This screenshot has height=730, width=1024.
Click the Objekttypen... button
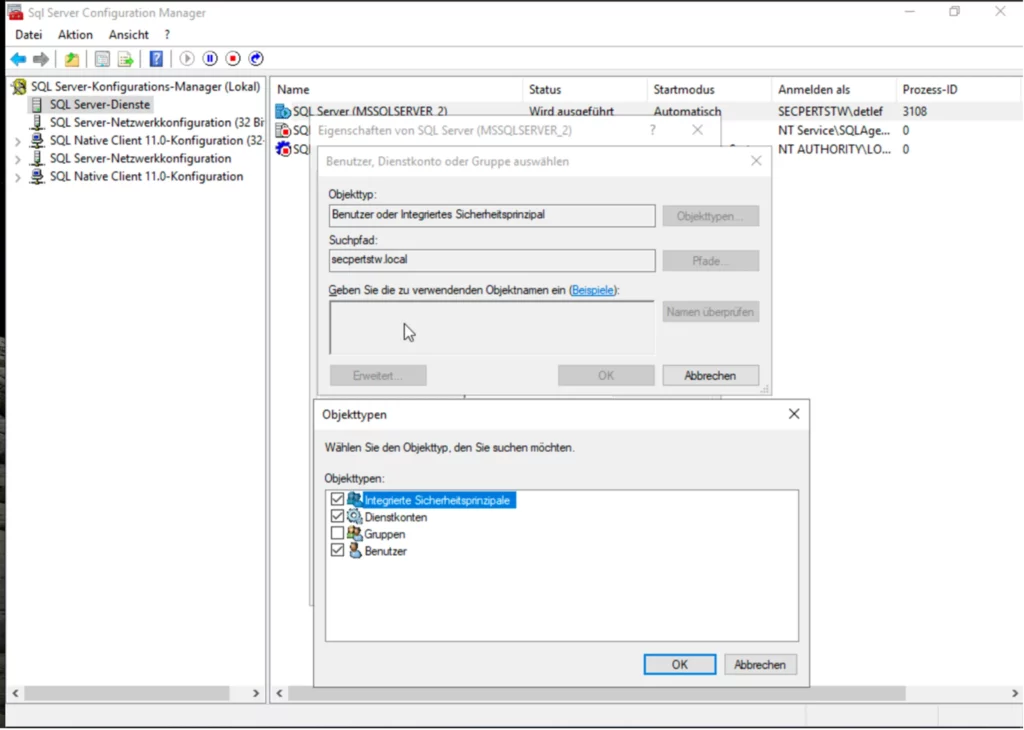[710, 216]
